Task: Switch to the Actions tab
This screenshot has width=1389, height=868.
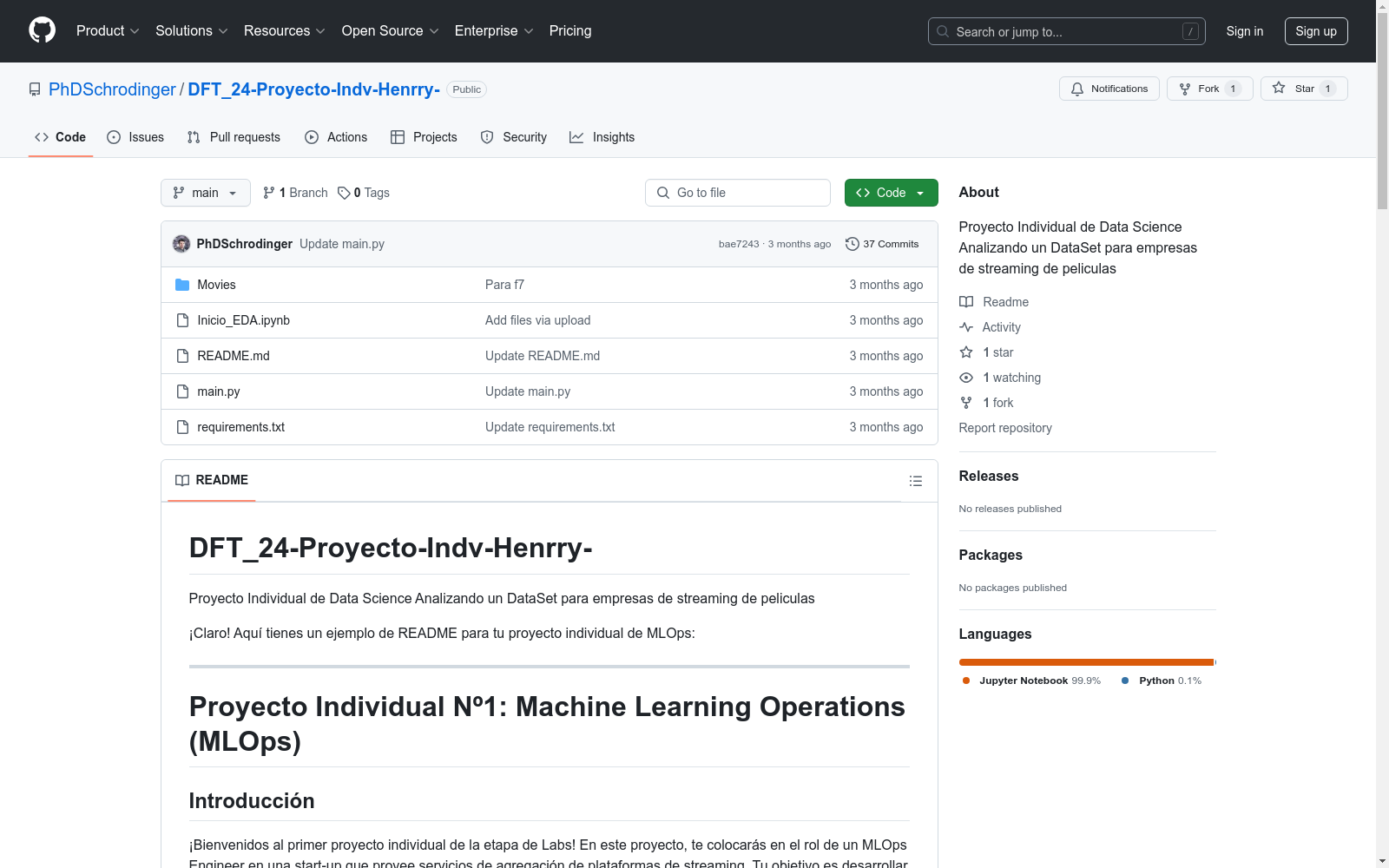Action: pyautogui.click(x=336, y=137)
